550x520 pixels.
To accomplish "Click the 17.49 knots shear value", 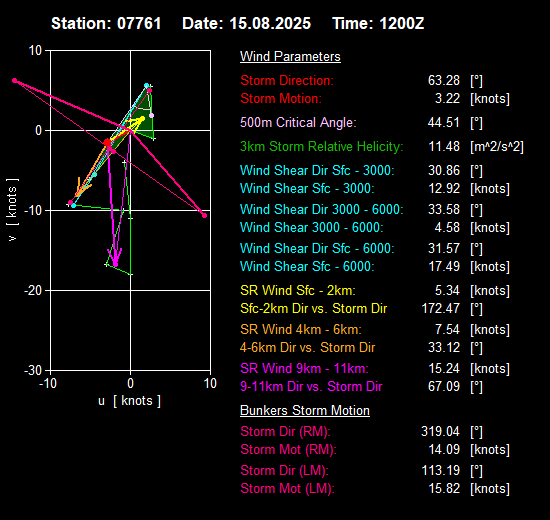I will [444, 266].
